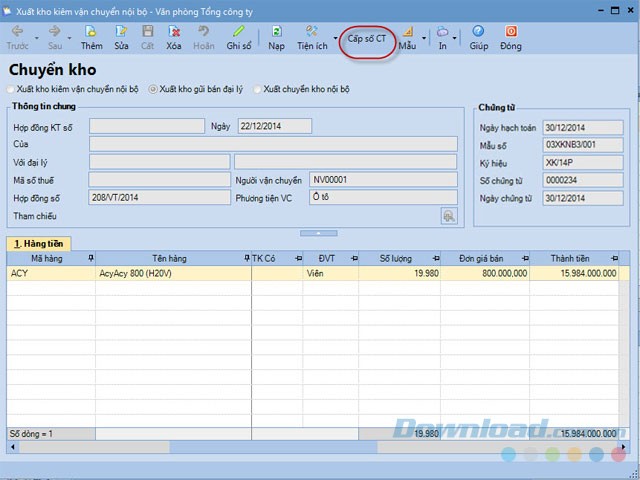640x480 pixels.
Task: Click the Sửa (Edit) toolbar icon
Action: point(121,37)
